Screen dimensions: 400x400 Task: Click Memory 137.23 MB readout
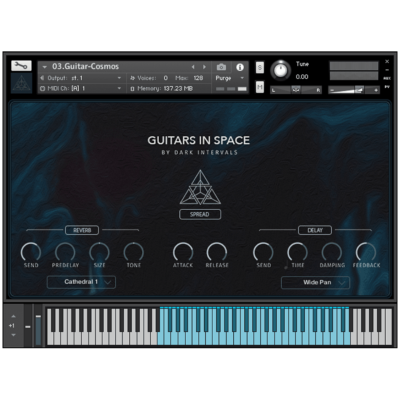(x=178, y=89)
